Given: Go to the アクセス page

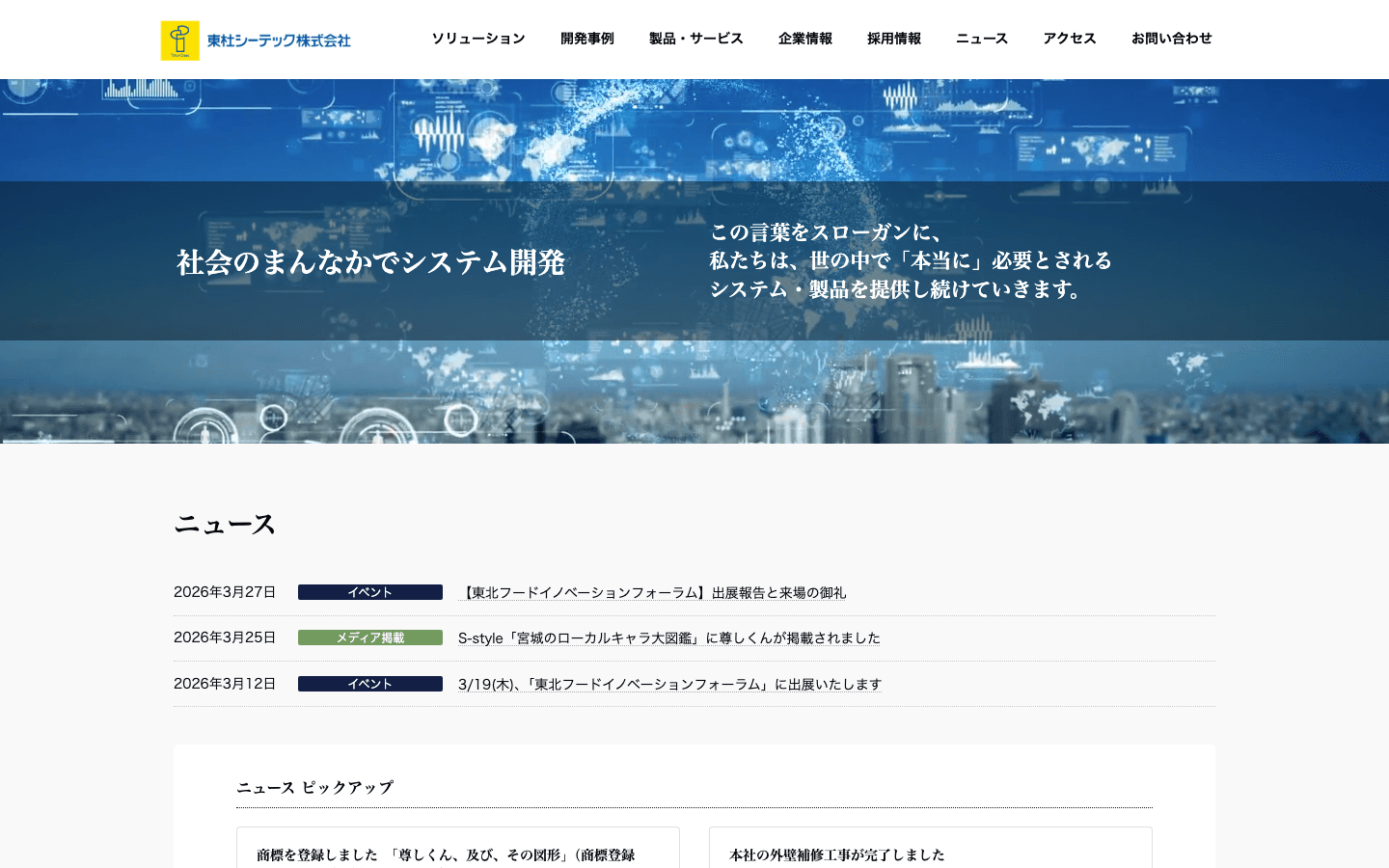Looking at the screenshot, I should 1070,39.
